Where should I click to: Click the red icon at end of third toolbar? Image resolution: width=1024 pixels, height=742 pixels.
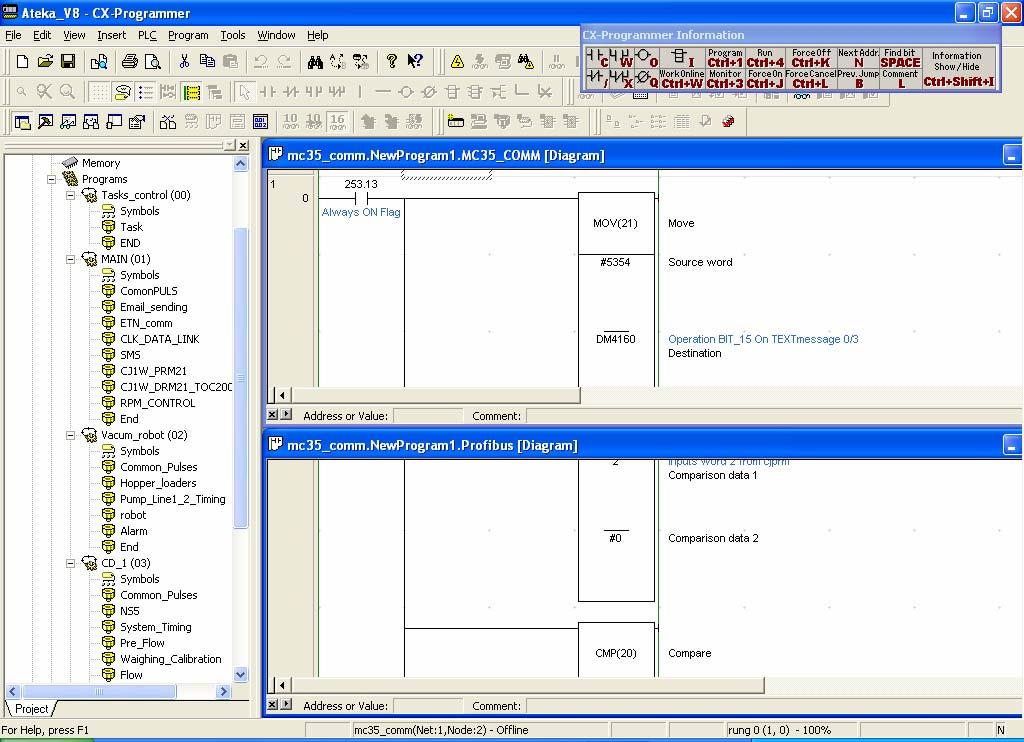click(x=728, y=121)
